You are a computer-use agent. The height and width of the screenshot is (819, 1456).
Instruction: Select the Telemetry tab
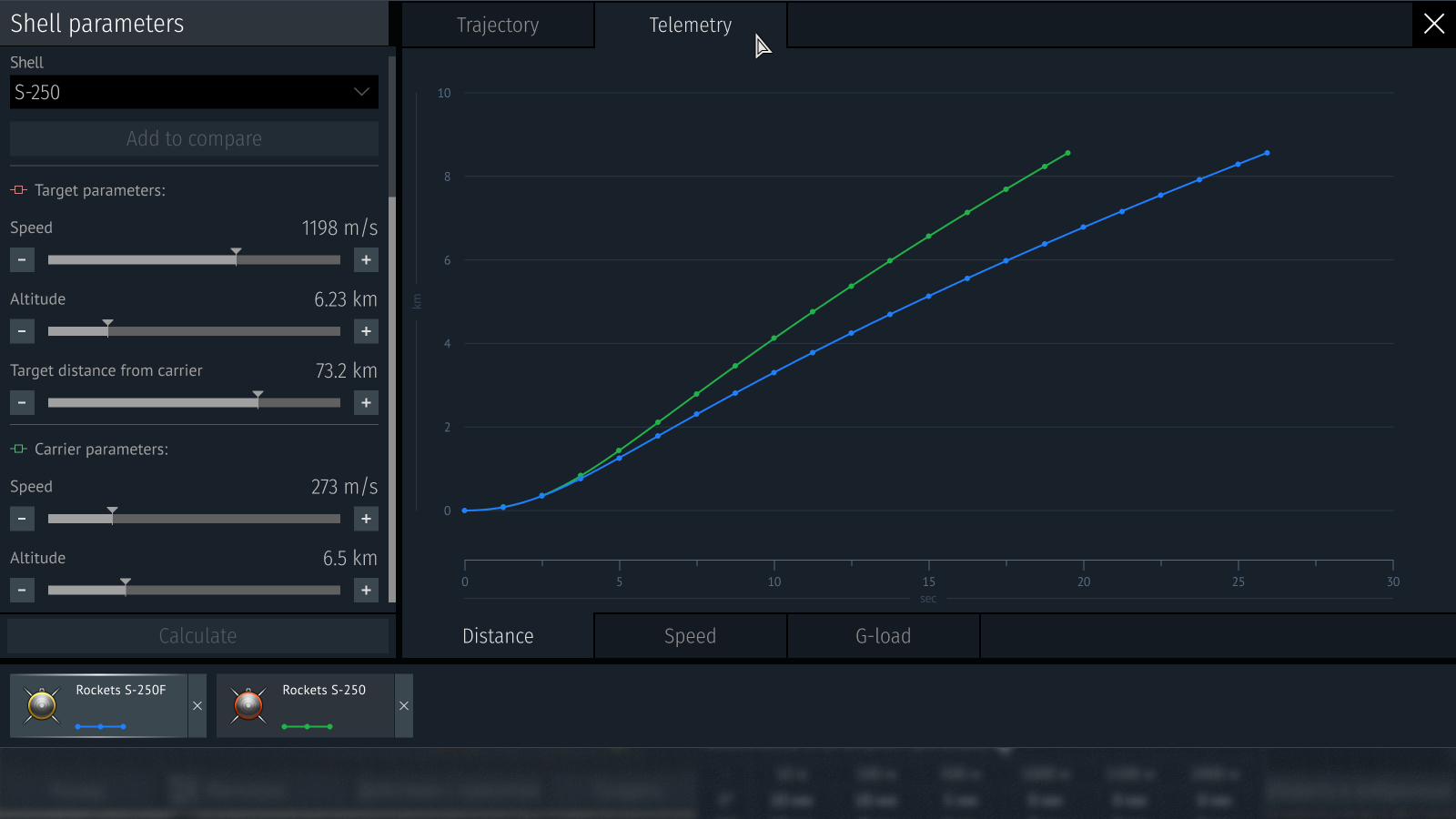691,25
